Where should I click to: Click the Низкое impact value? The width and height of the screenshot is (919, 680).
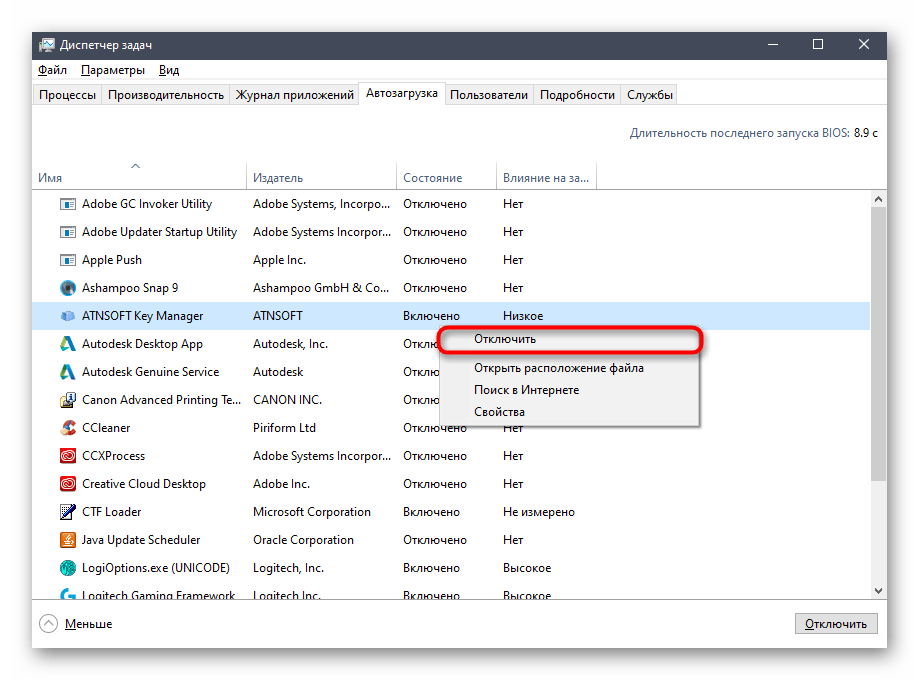523,316
